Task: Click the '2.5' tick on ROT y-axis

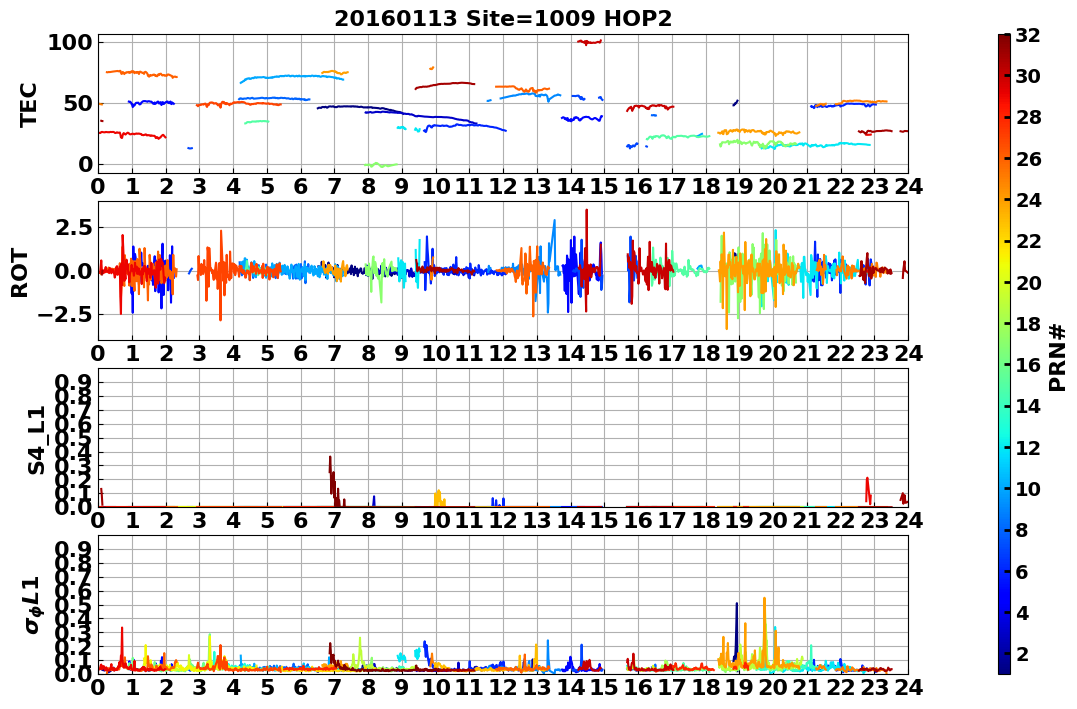Action: coord(73,227)
